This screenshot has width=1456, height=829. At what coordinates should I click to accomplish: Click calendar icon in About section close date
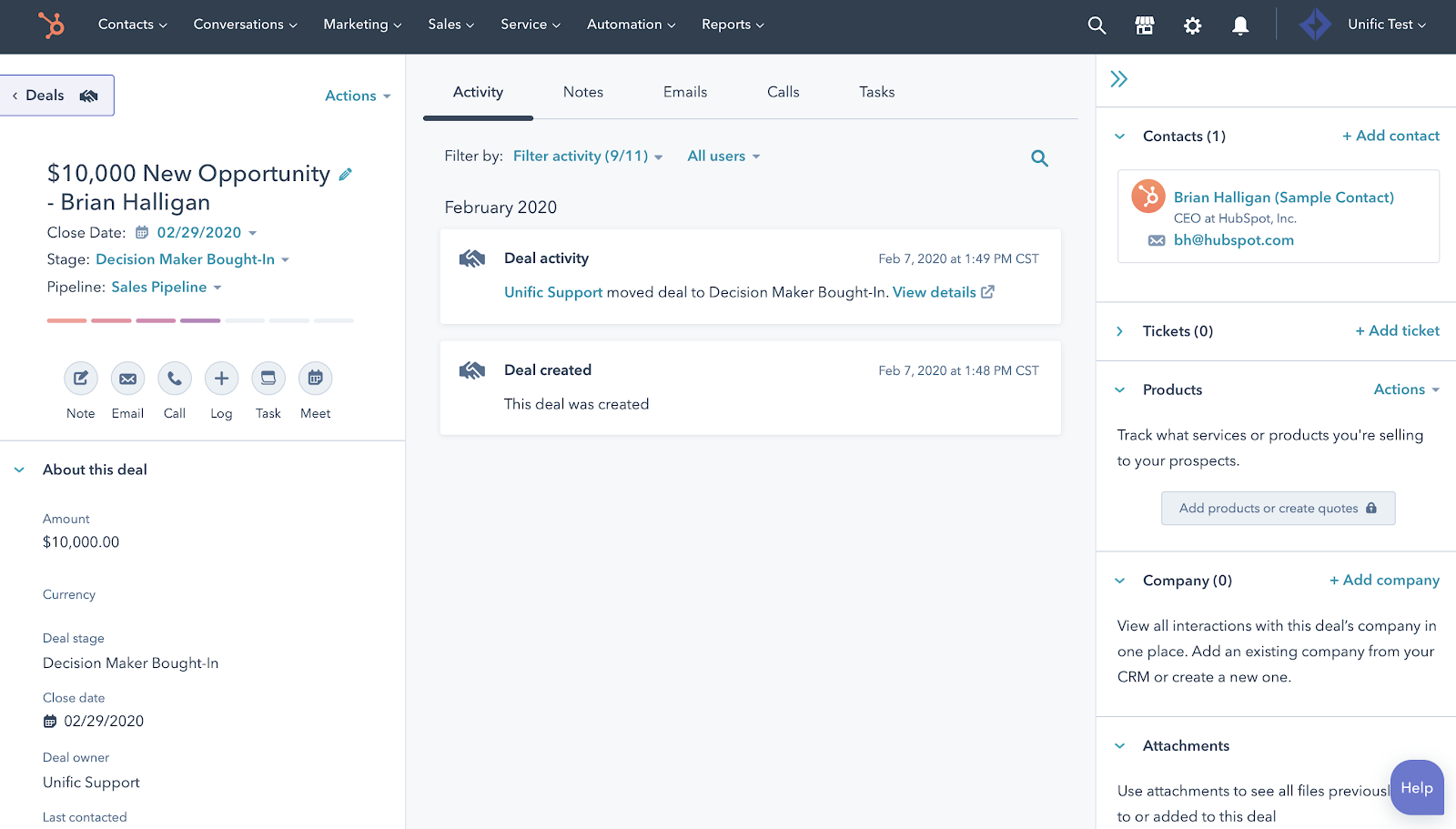point(50,722)
